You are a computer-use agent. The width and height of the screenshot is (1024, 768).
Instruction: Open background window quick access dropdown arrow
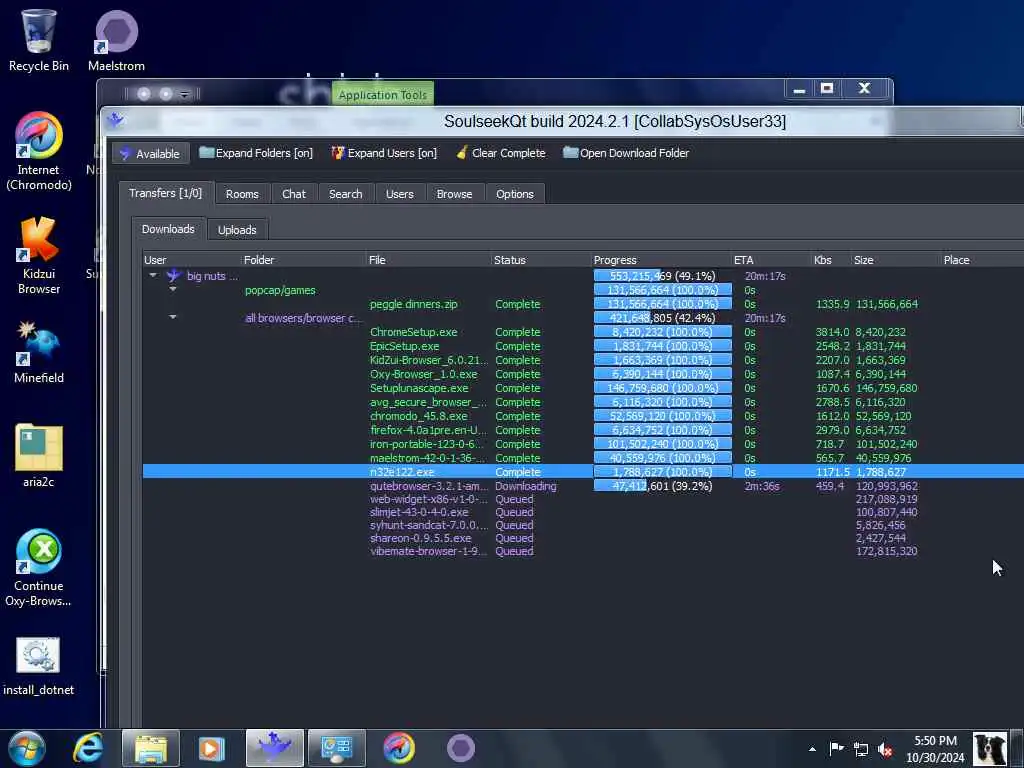point(185,95)
